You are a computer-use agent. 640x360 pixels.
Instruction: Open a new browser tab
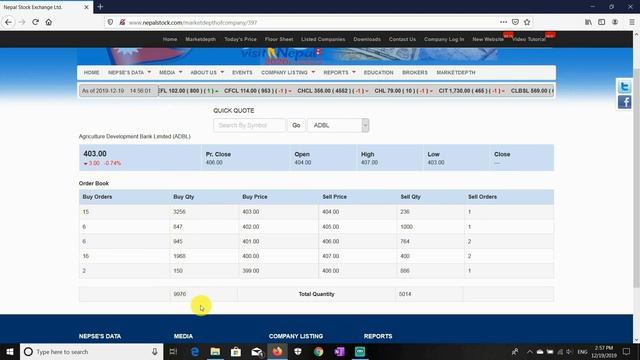point(100,7)
